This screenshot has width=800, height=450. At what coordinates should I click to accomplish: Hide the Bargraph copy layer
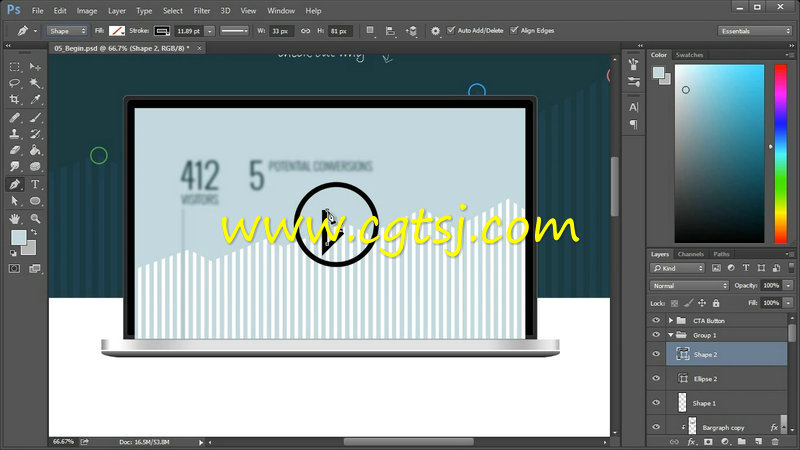pyautogui.click(x=656, y=427)
